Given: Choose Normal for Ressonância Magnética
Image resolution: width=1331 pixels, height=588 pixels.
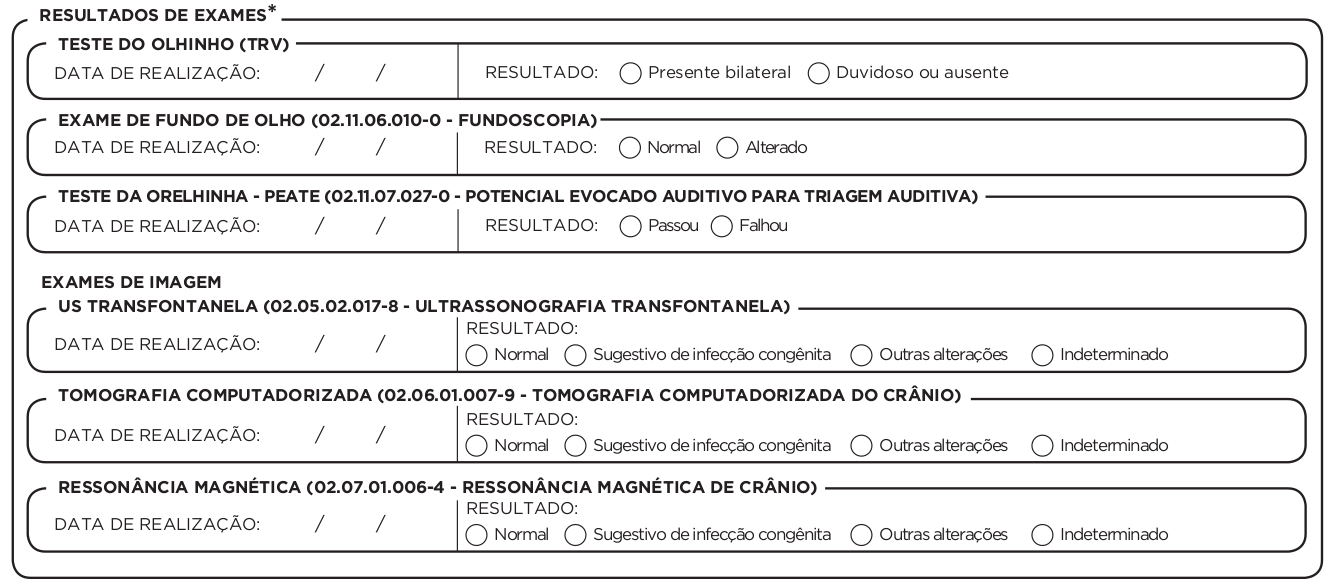Looking at the screenshot, I should (x=477, y=534).
